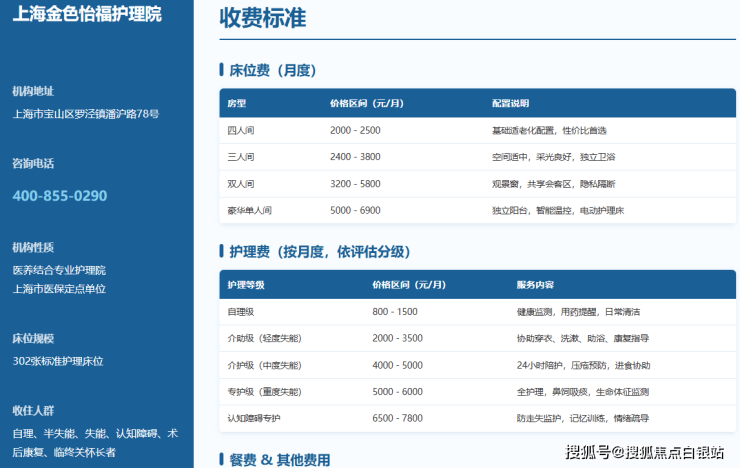Click description 观景窗，共享会客区，隐私隔断

coord(553,184)
